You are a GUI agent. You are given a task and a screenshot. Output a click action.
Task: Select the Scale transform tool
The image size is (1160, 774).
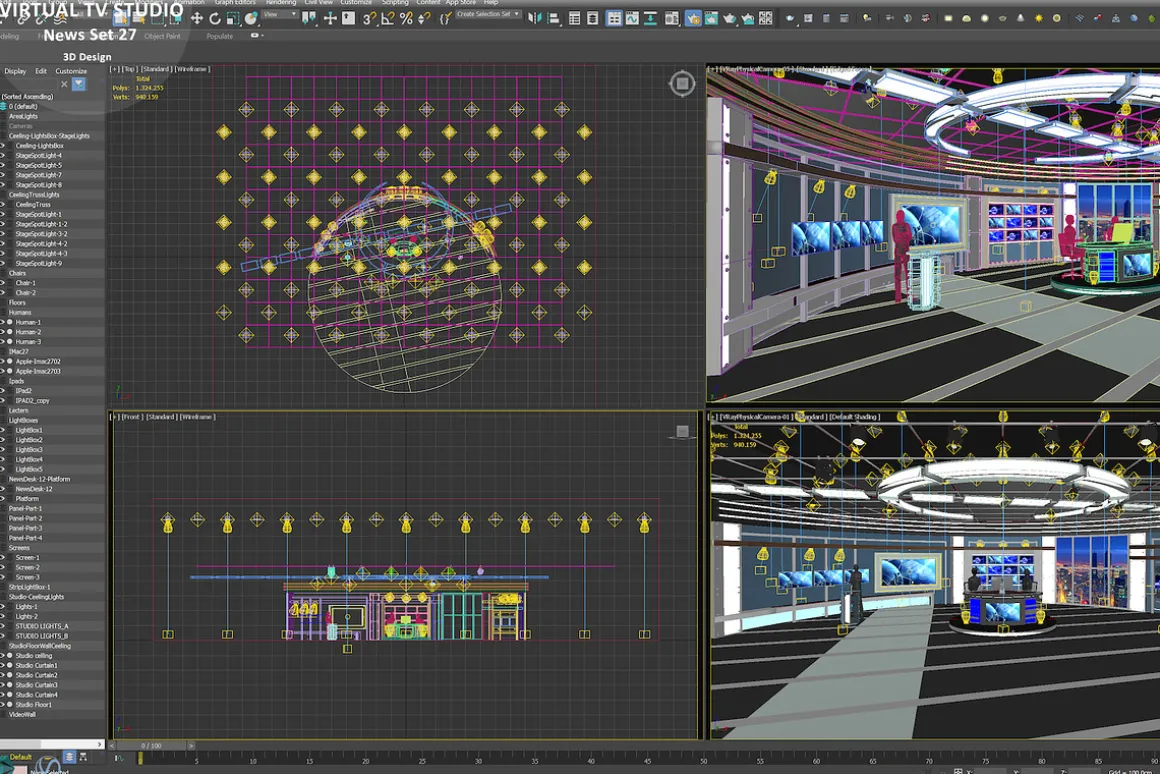point(232,18)
